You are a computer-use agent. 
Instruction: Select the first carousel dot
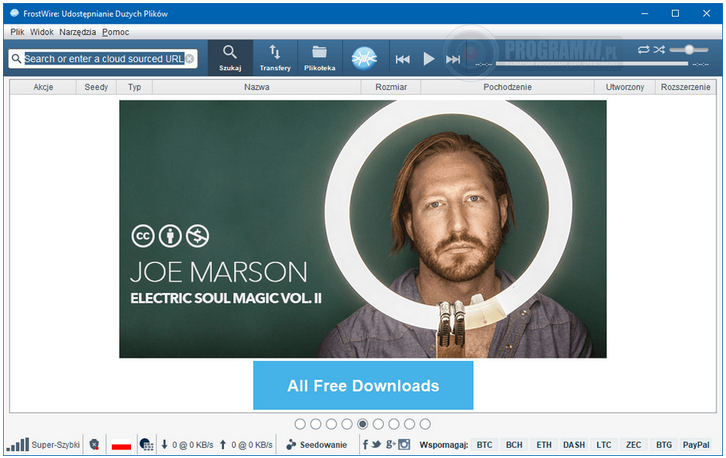point(300,424)
